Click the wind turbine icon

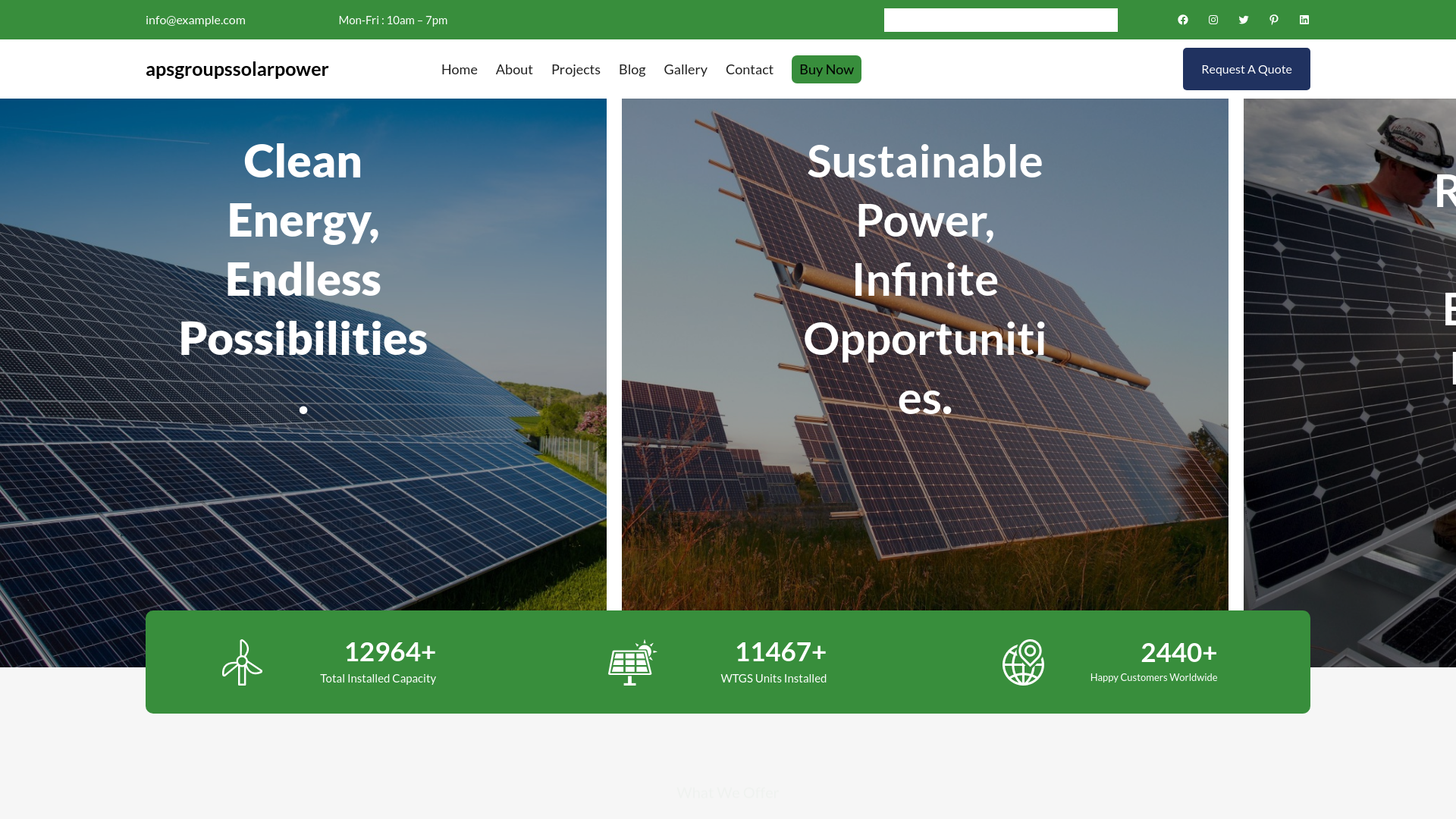coord(242,662)
